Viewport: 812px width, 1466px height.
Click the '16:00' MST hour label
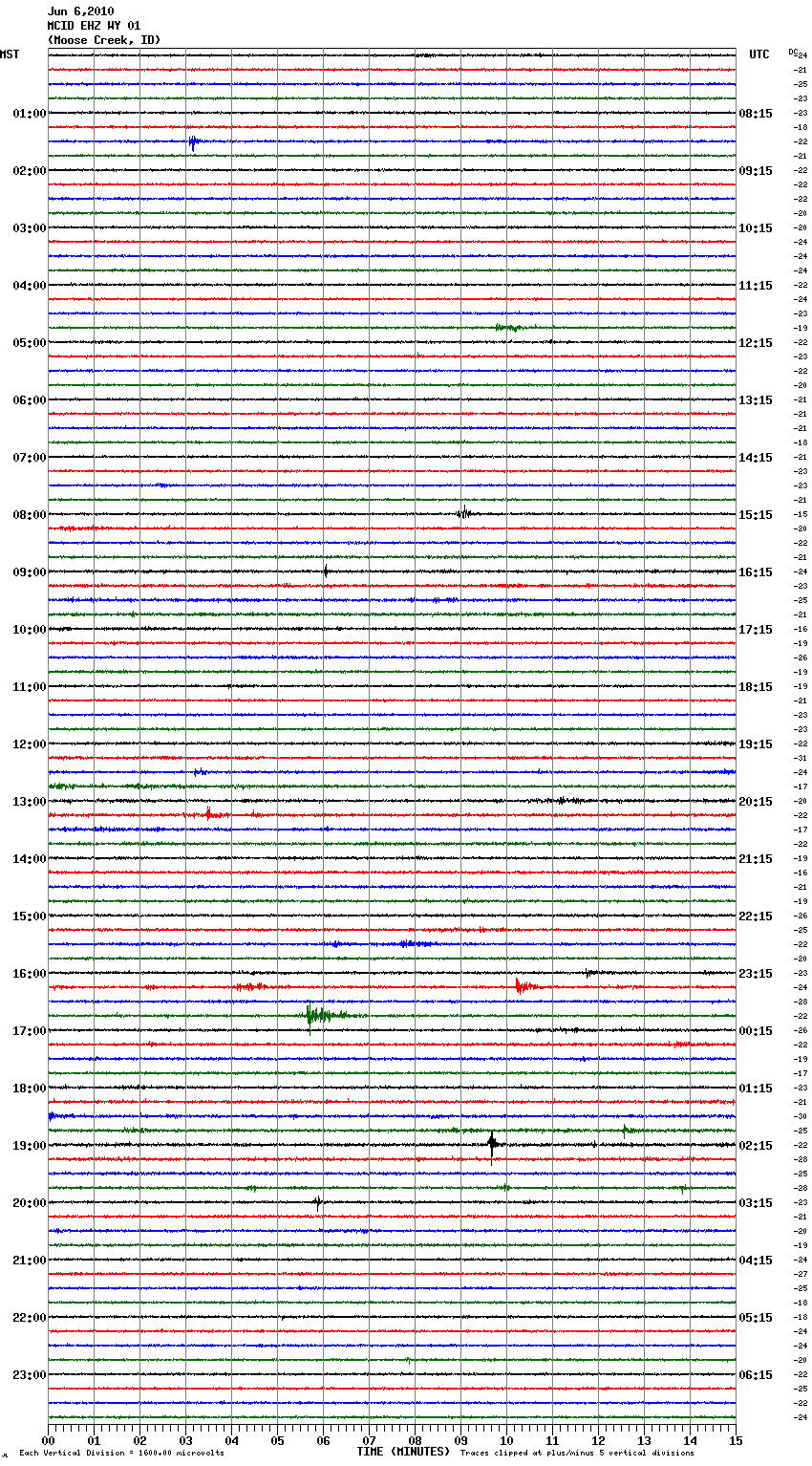pos(30,974)
